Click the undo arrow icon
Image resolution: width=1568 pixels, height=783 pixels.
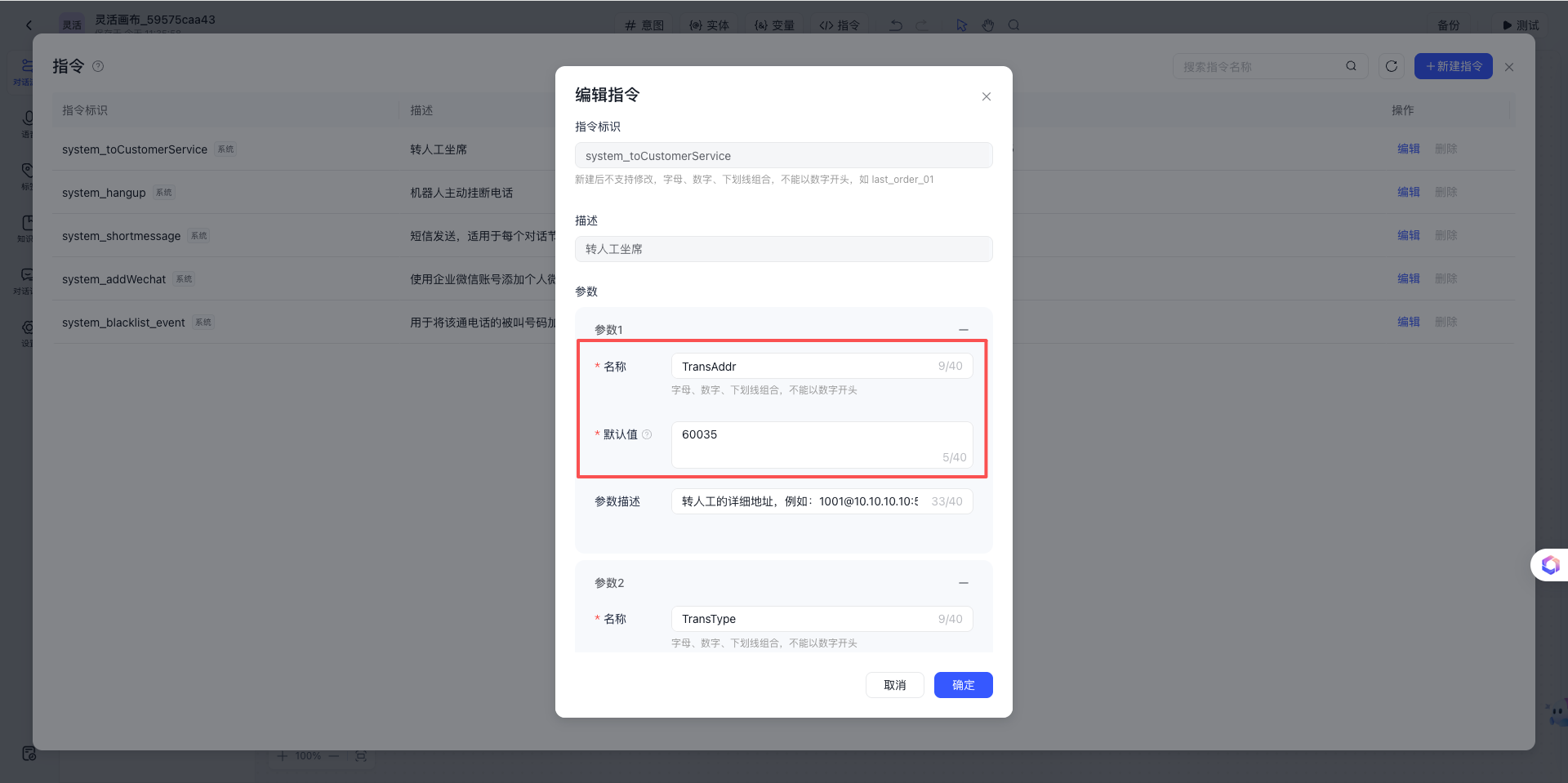896,25
